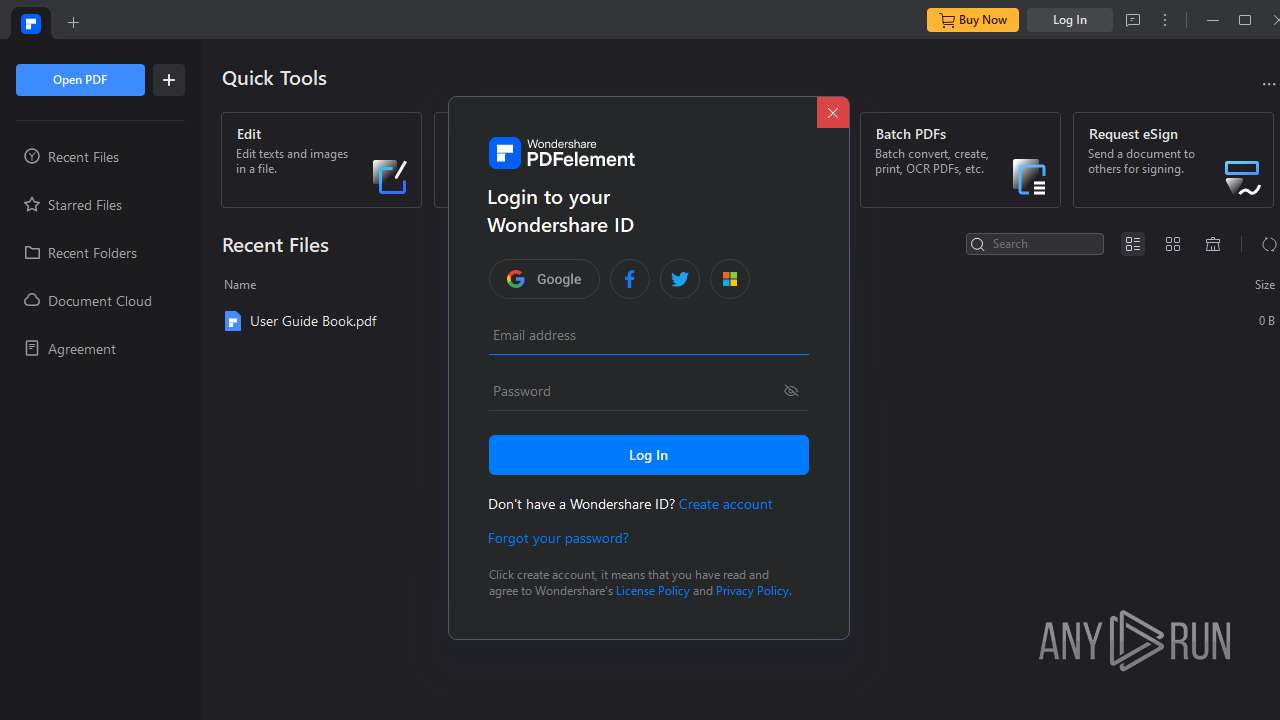Switch to list view layout

coord(1133,244)
